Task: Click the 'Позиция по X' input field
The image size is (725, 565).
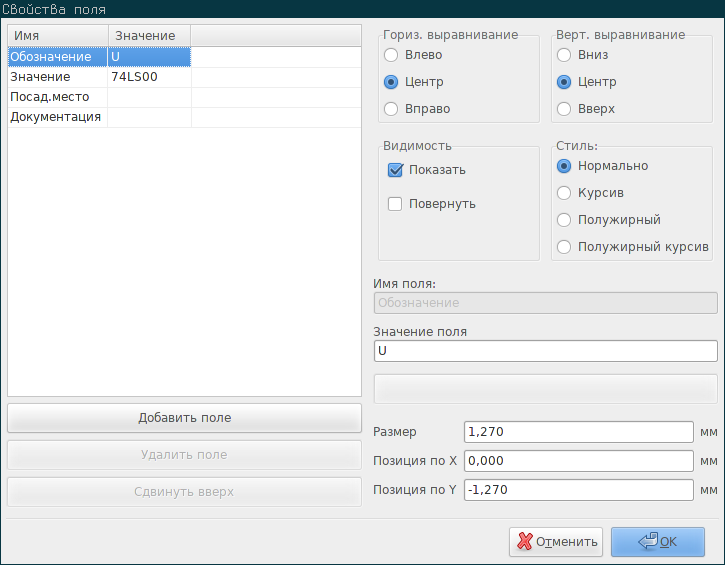Action: (x=579, y=461)
